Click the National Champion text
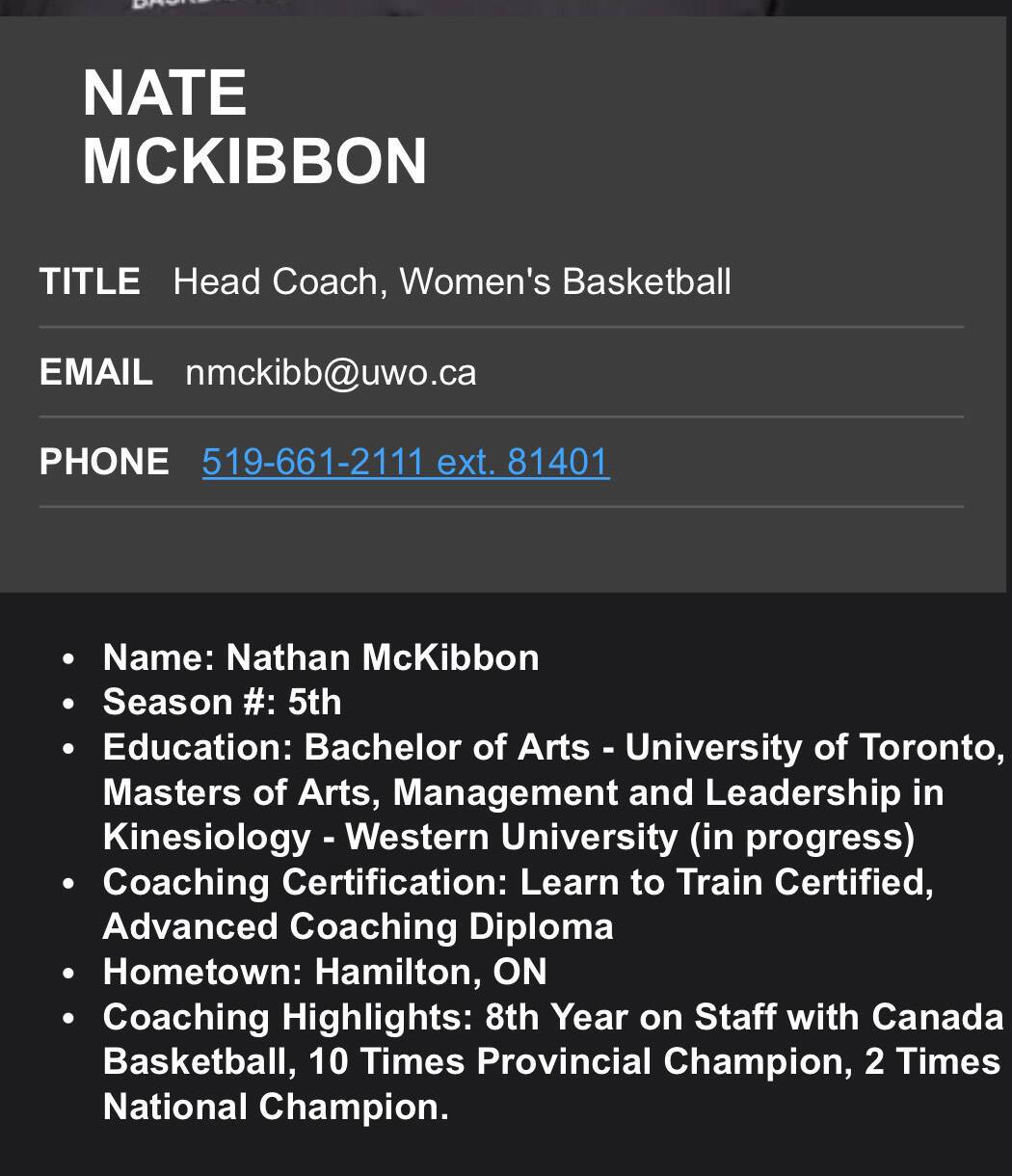 coord(276,1107)
